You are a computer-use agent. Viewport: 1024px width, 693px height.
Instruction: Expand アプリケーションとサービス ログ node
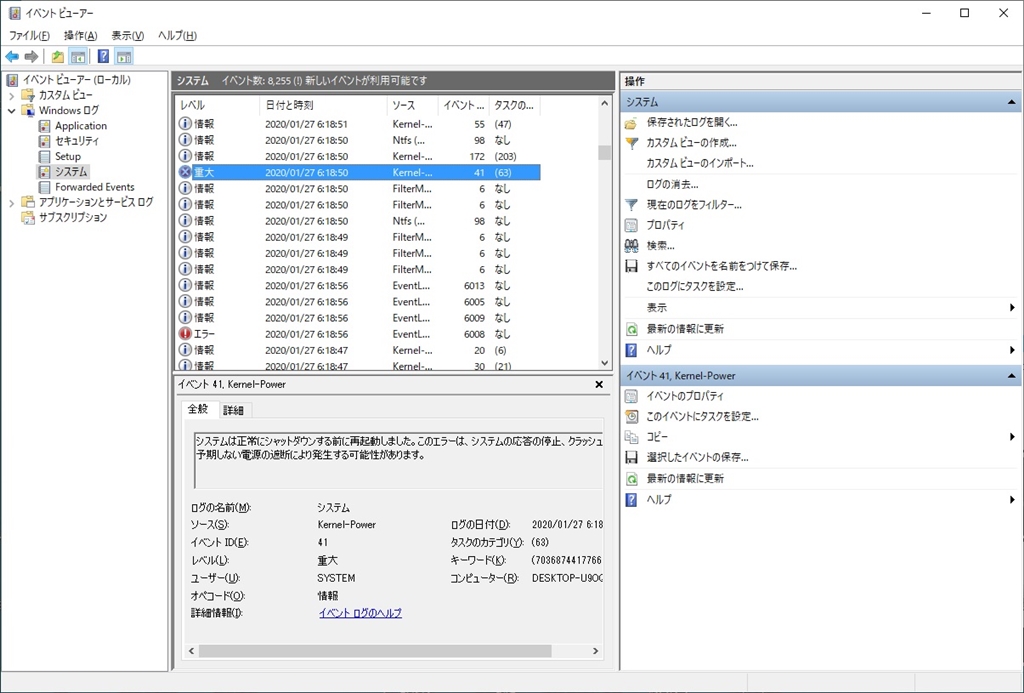click(x=12, y=202)
